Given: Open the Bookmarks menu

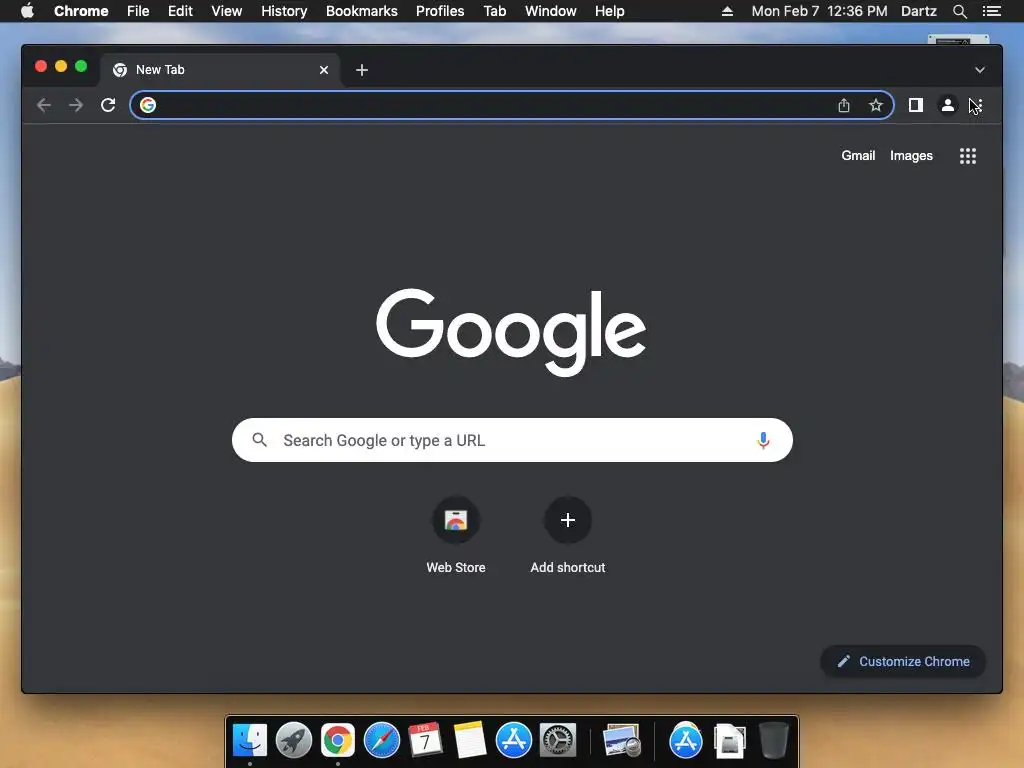Looking at the screenshot, I should (x=362, y=11).
